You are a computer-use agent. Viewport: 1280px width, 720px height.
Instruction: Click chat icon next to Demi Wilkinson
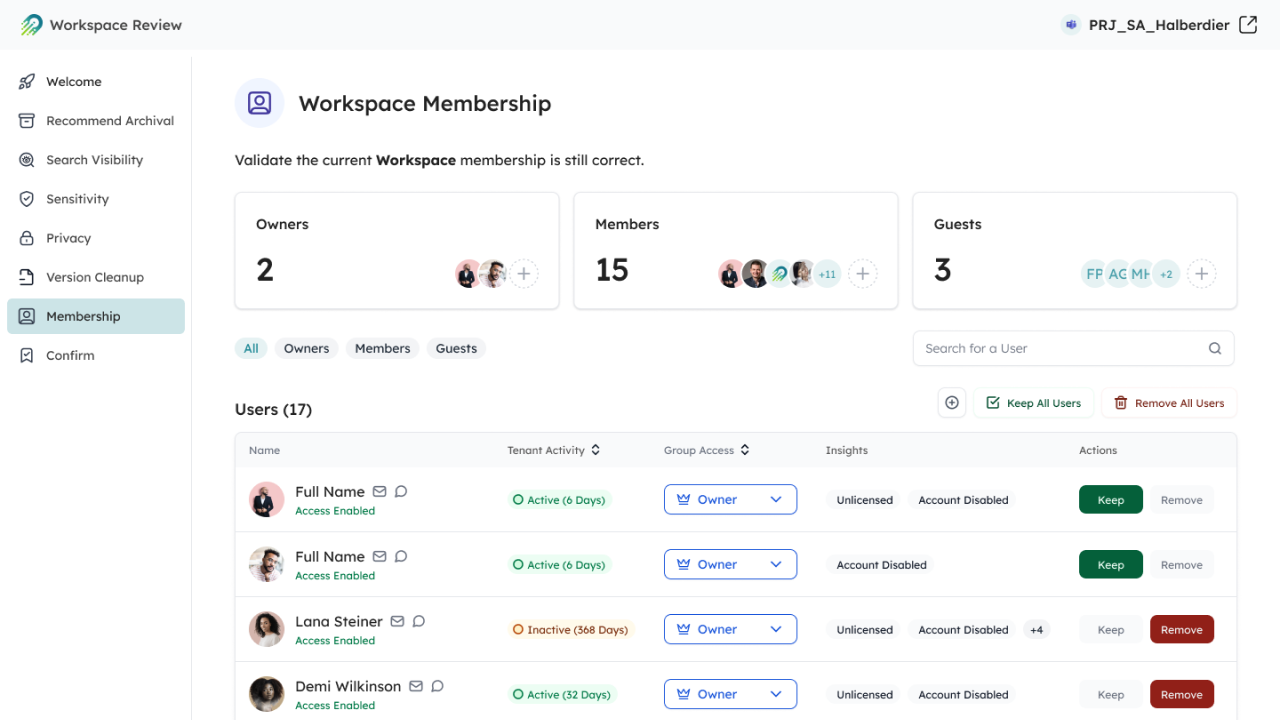[437, 686]
